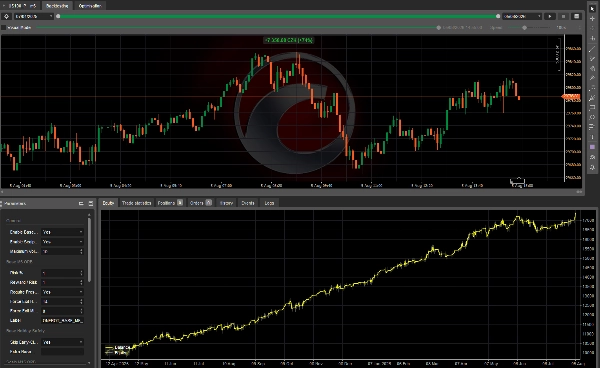Select the crosshair tool in right toolbar
Viewport: 600px width, 368px height.
tap(592, 18)
